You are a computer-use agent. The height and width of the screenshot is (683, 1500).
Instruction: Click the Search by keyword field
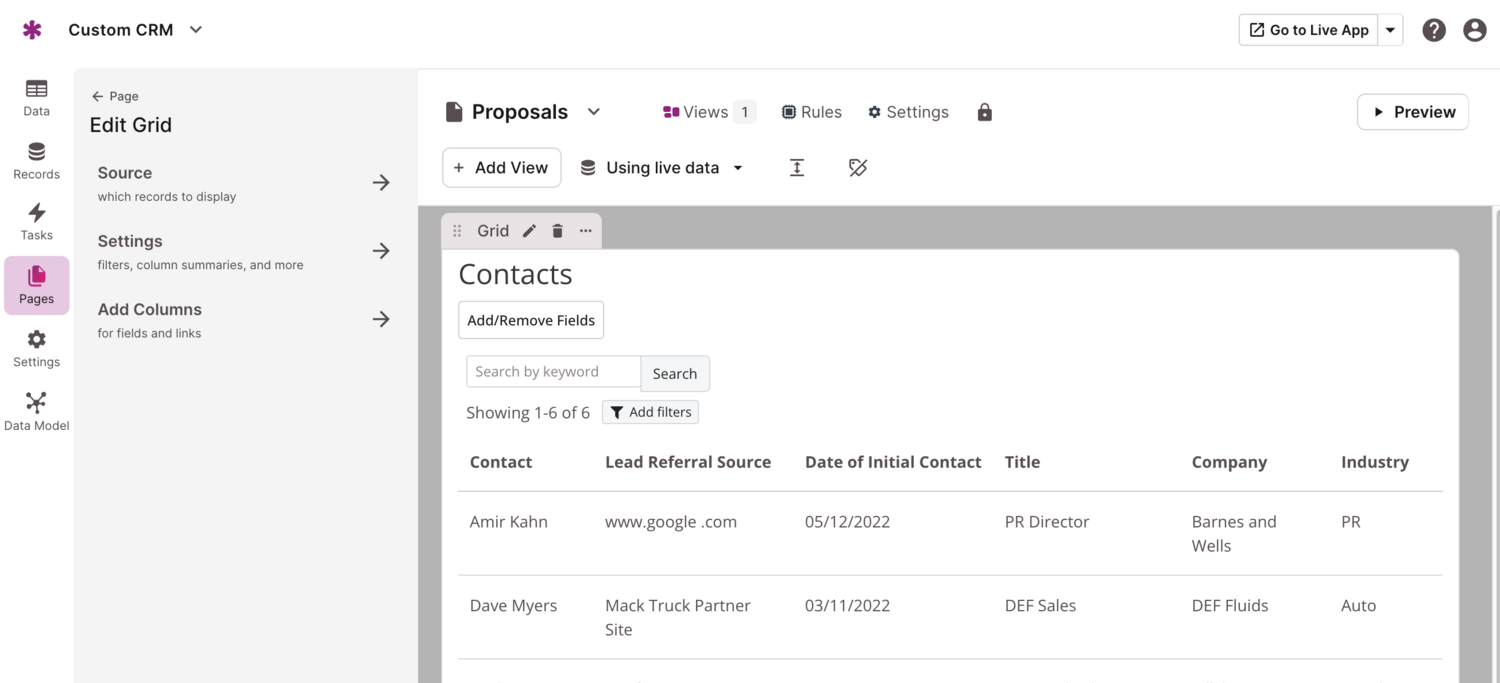(x=553, y=372)
